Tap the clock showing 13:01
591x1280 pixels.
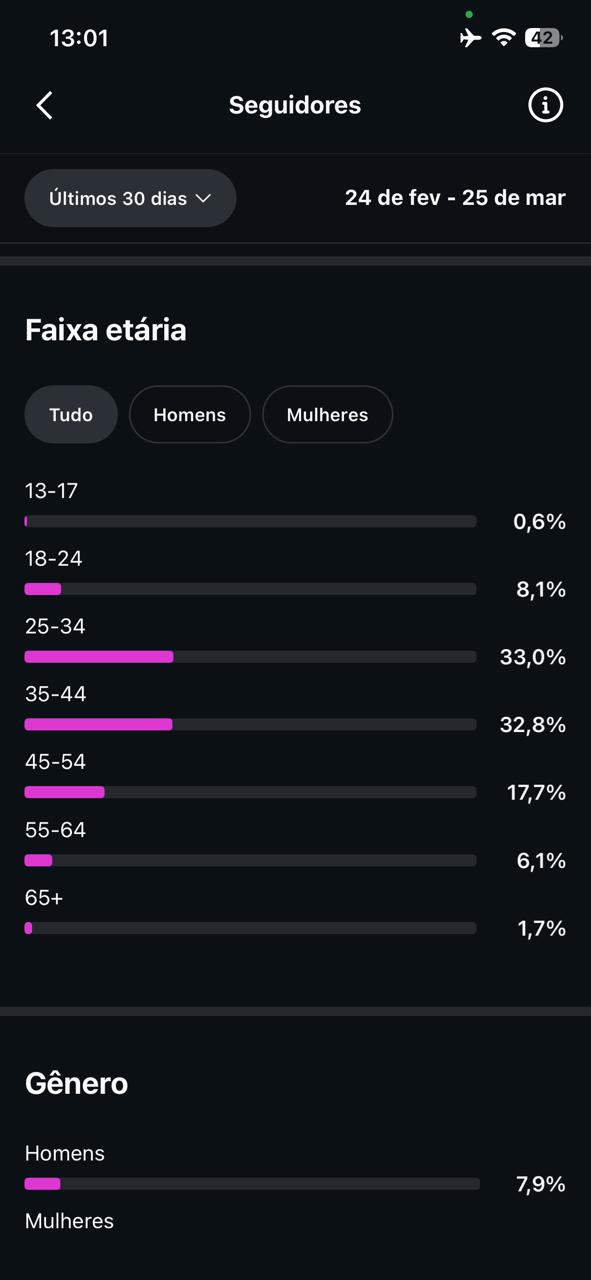pos(78,38)
